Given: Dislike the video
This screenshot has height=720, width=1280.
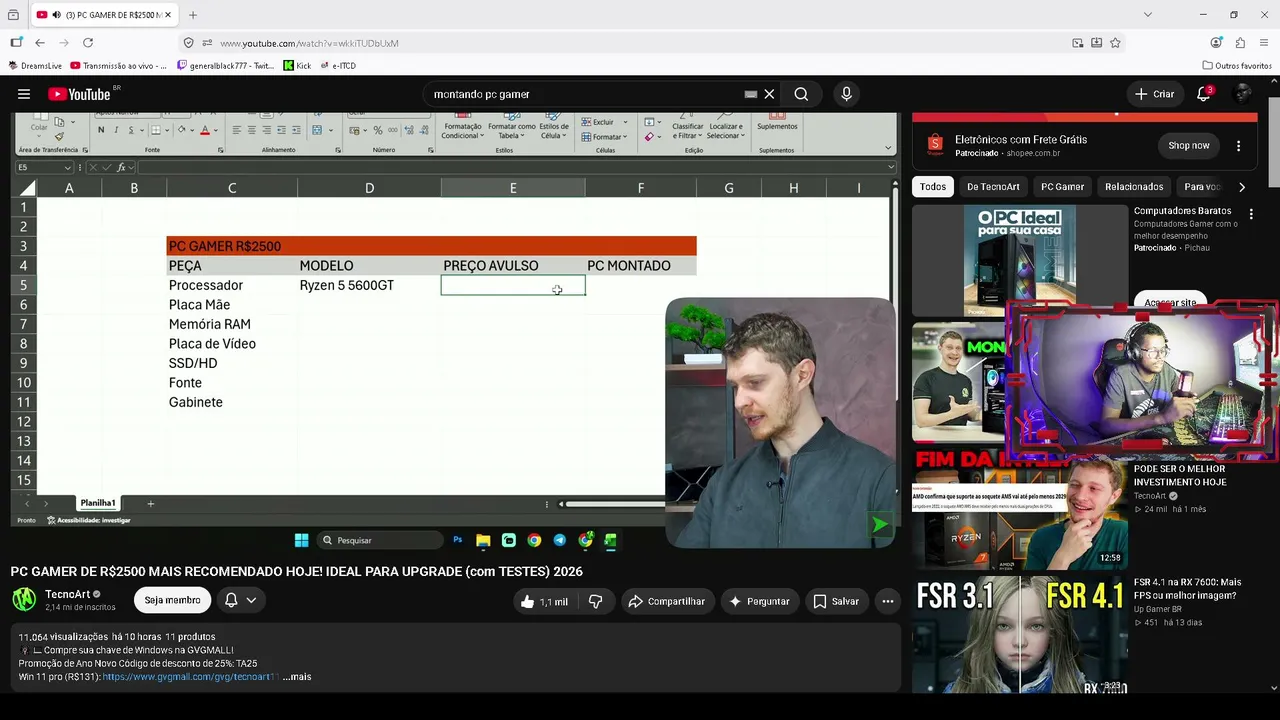Looking at the screenshot, I should coord(595,601).
